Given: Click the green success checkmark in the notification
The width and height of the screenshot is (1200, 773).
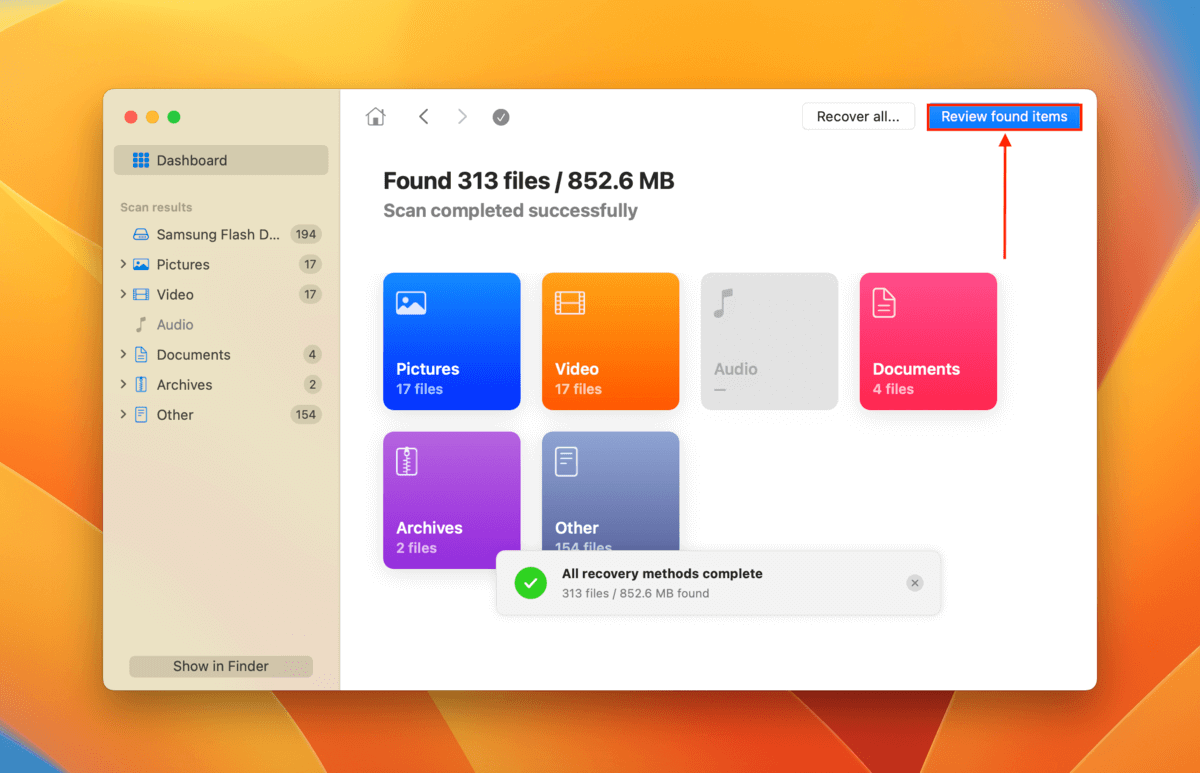Looking at the screenshot, I should (531, 583).
